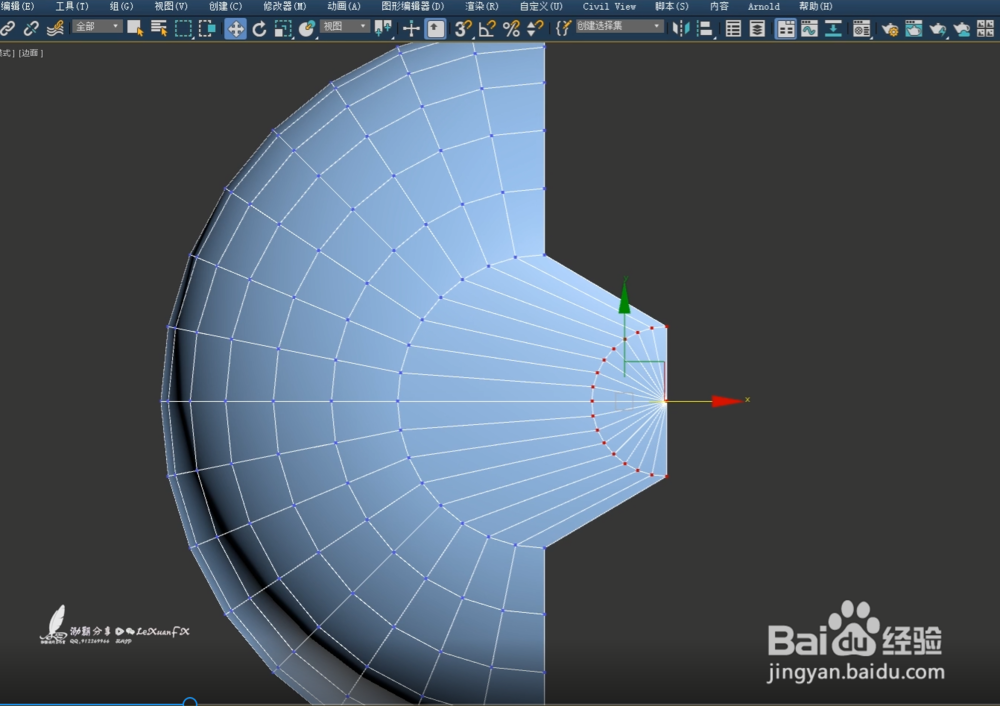Toggle the 3D Snaps icon
Image resolution: width=1000 pixels, height=706 pixels.
pos(463,28)
